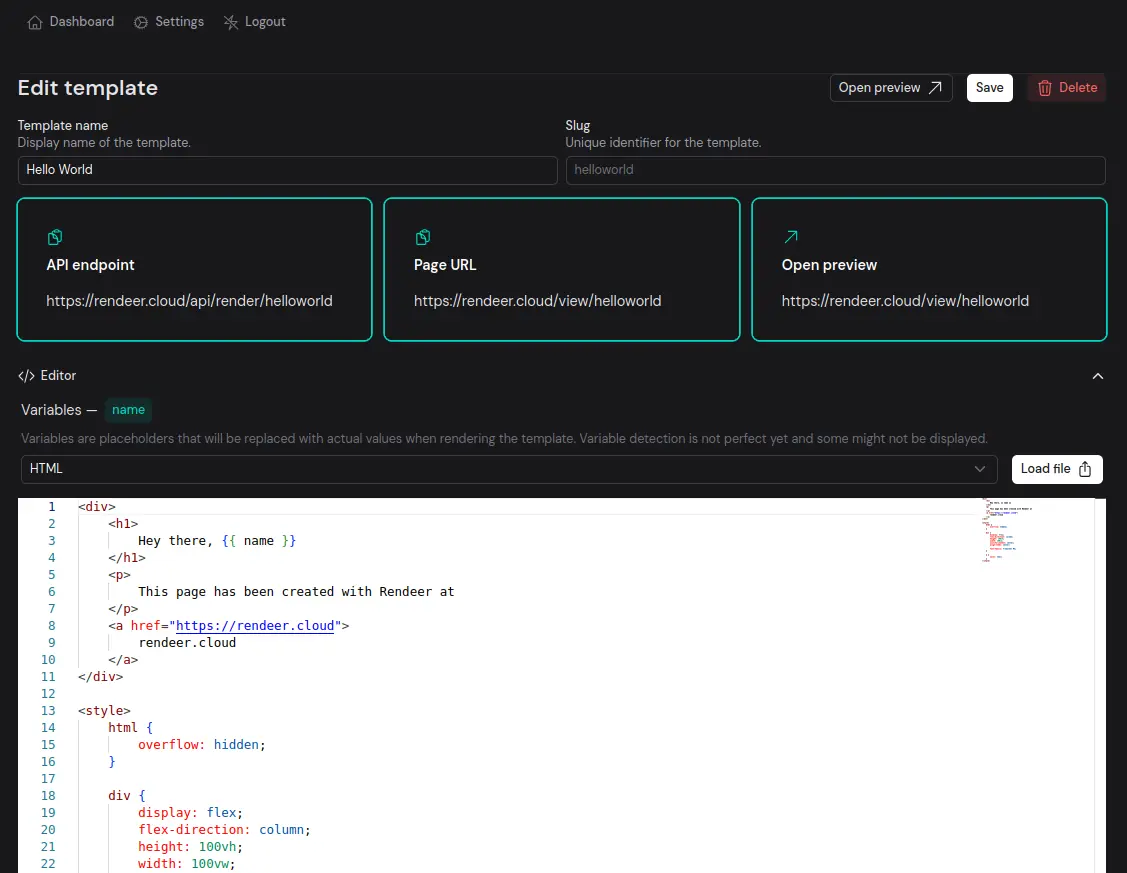Screen dimensions: 1127x873
Task: Click the code line "display: flex;"
Action: (190, 813)
